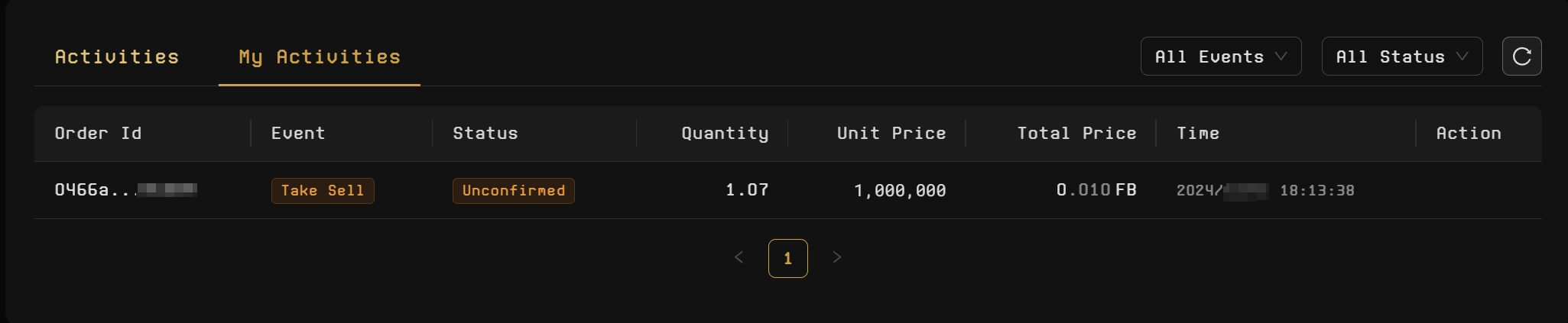Go to previous page arrow
The image size is (1568, 323).
(x=739, y=257)
